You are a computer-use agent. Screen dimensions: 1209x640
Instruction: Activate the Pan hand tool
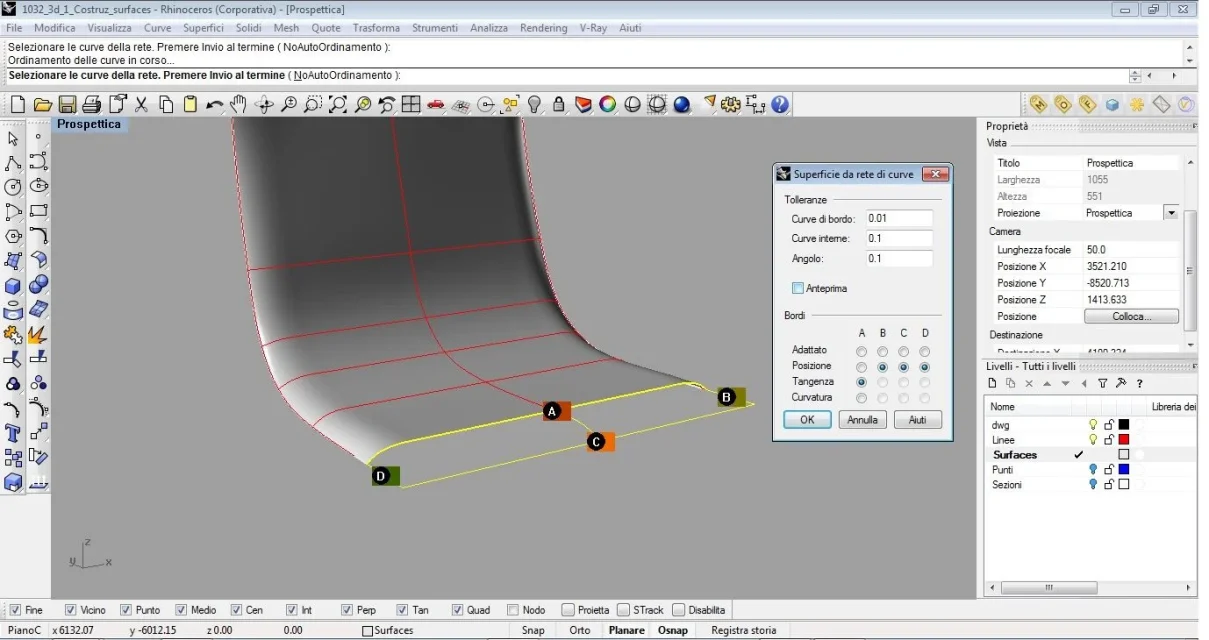(x=239, y=104)
